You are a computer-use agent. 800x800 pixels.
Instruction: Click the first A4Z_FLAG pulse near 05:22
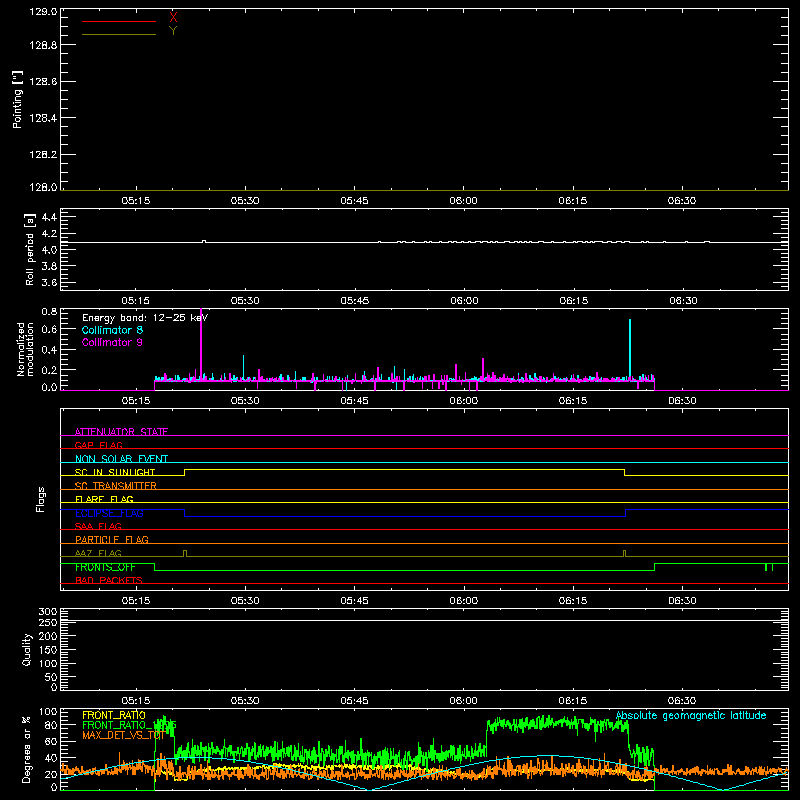tap(185, 553)
